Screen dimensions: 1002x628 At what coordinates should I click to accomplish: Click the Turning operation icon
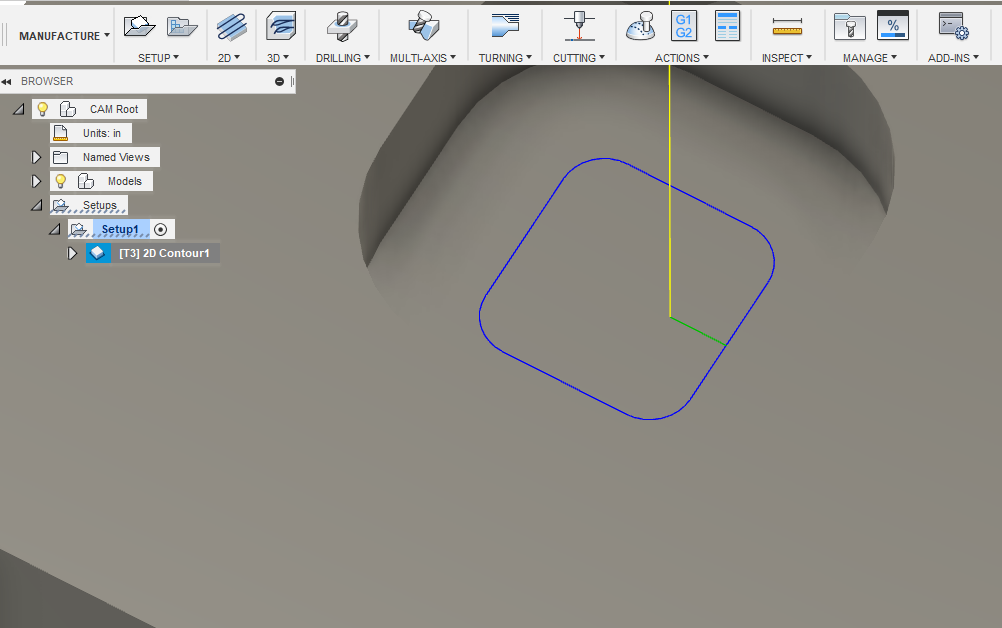click(x=505, y=25)
